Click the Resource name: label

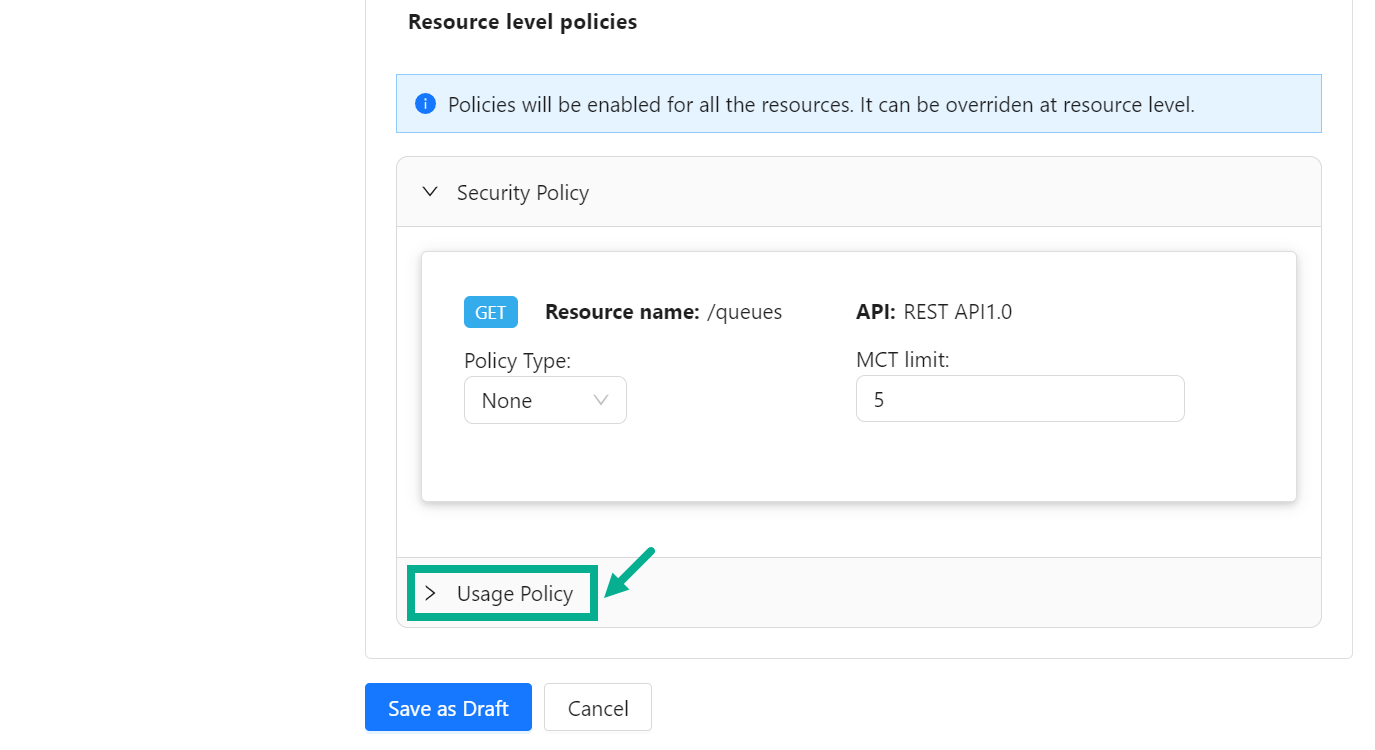[621, 312]
